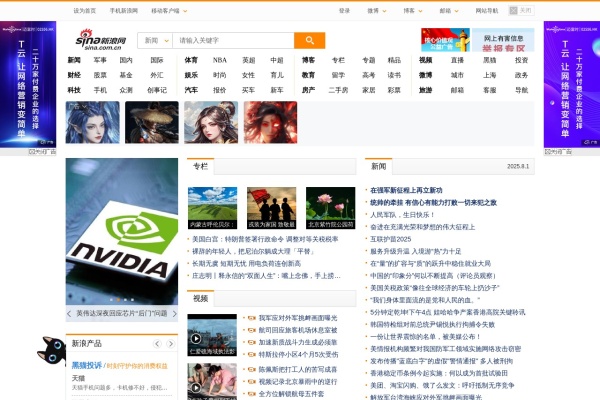Viewport: 600px width, 400px height.
Task: Open the 新闻 navigation category
Action: (74, 60)
